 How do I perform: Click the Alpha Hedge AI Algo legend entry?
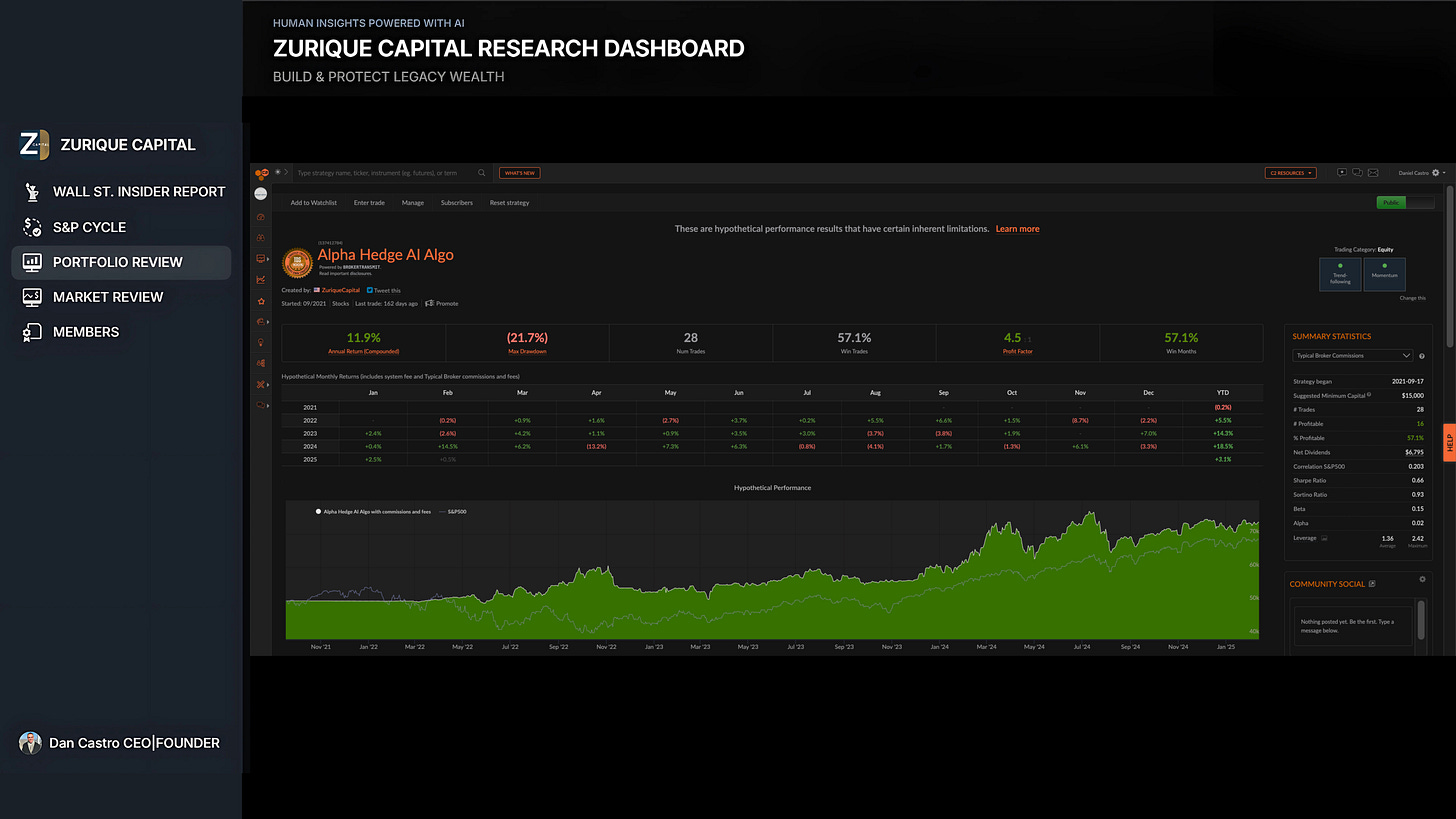(373, 511)
